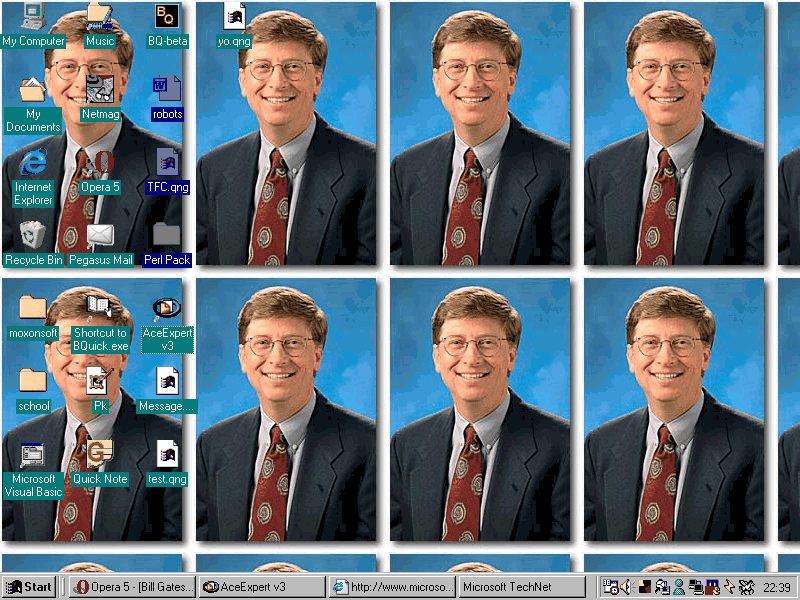Viewport: 800px width, 600px height.
Task: Click the system clock showing 22:39
Action: point(777,587)
